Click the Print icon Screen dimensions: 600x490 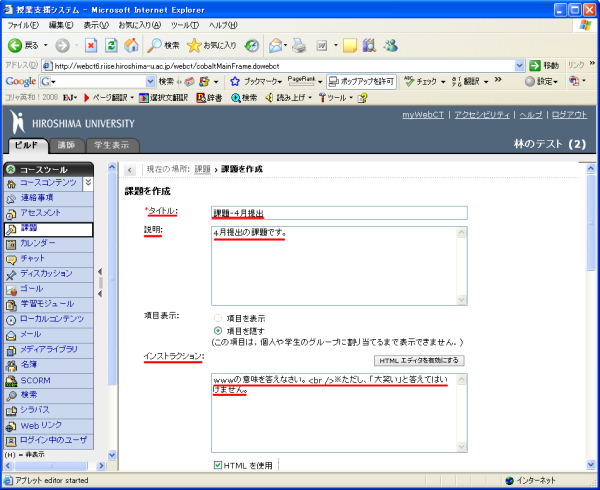coord(299,46)
